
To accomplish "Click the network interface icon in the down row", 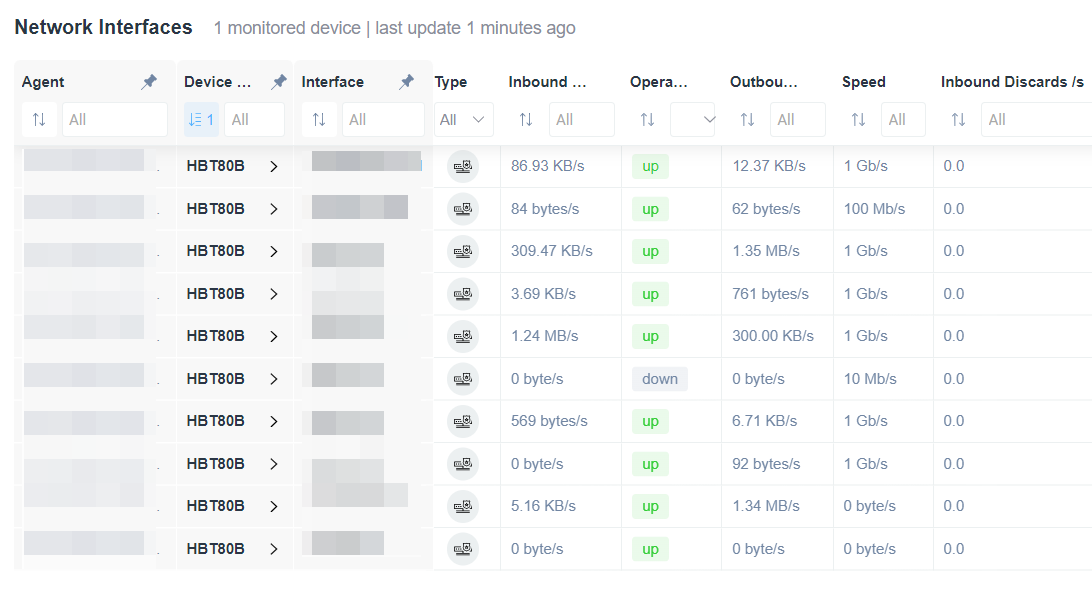I will (x=463, y=378).
